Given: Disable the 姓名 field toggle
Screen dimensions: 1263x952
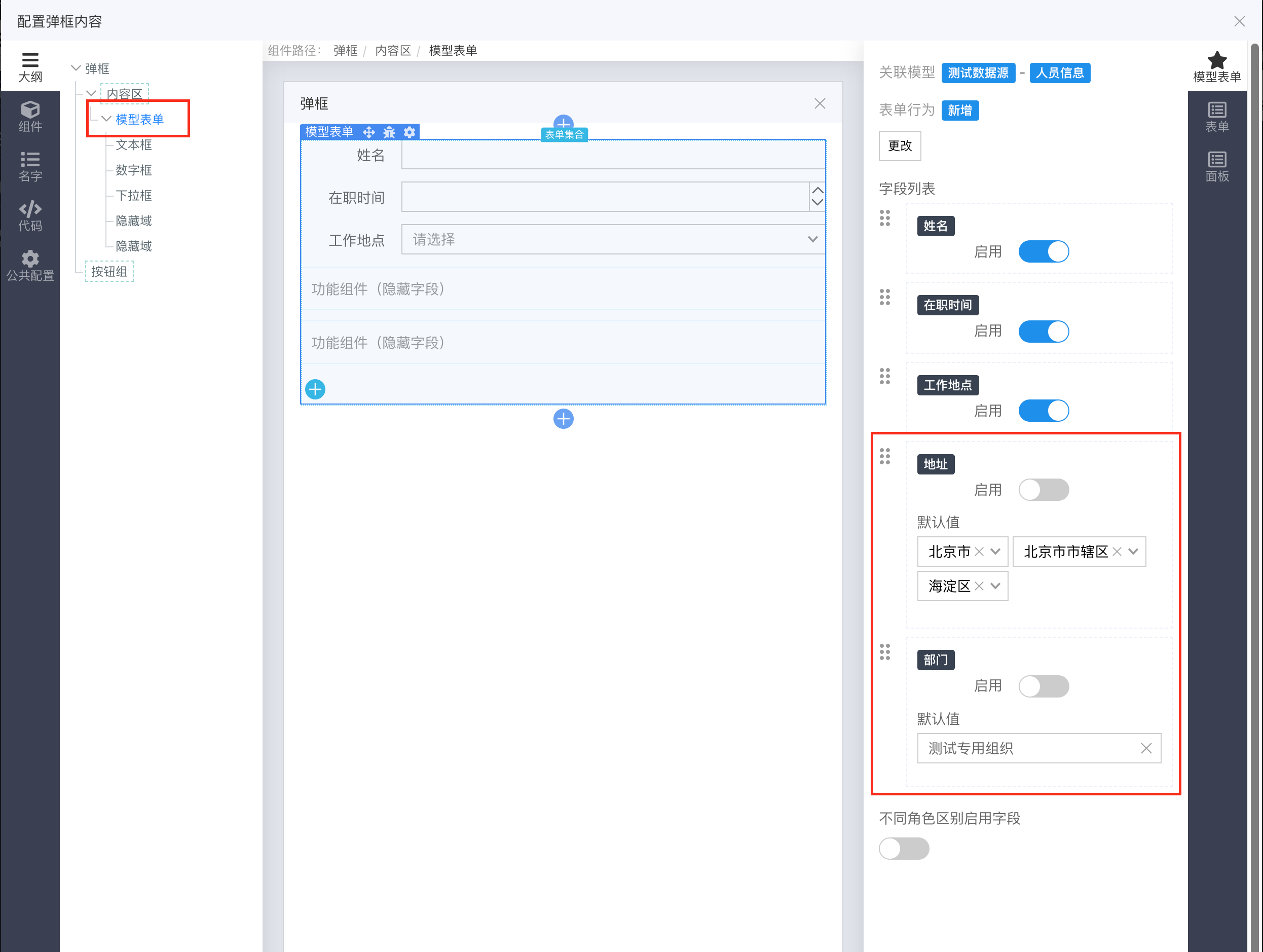Looking at the screenshot, I should [x=1044, y=252].
